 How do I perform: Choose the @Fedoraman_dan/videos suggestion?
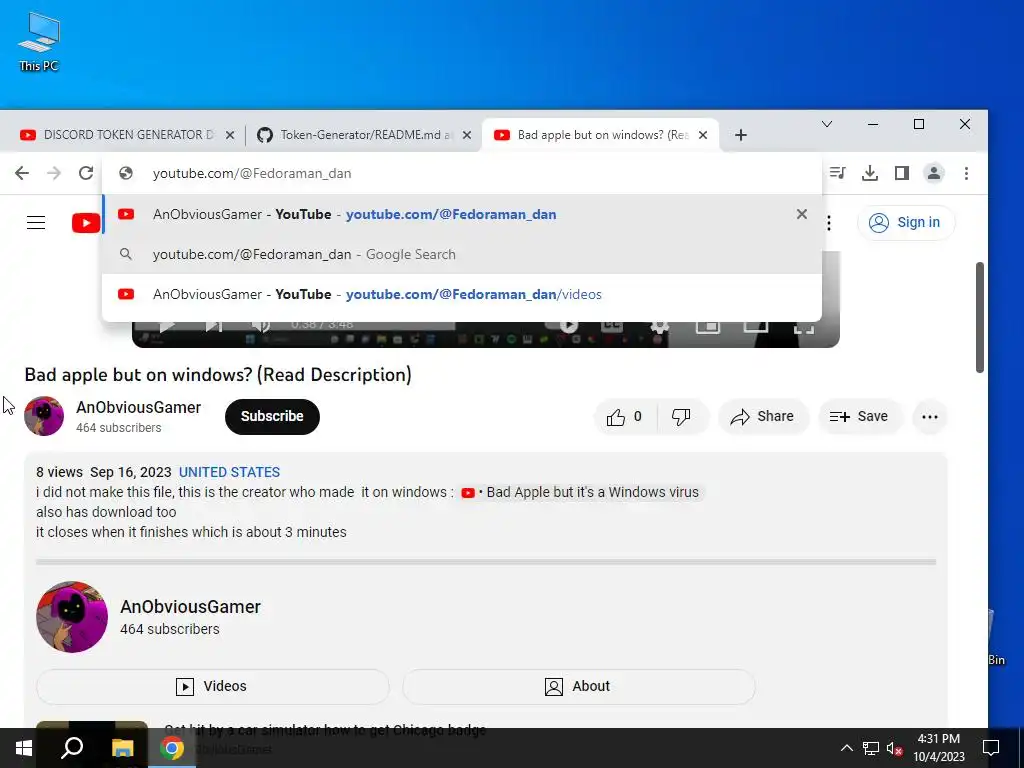click(x=462, y=294)
